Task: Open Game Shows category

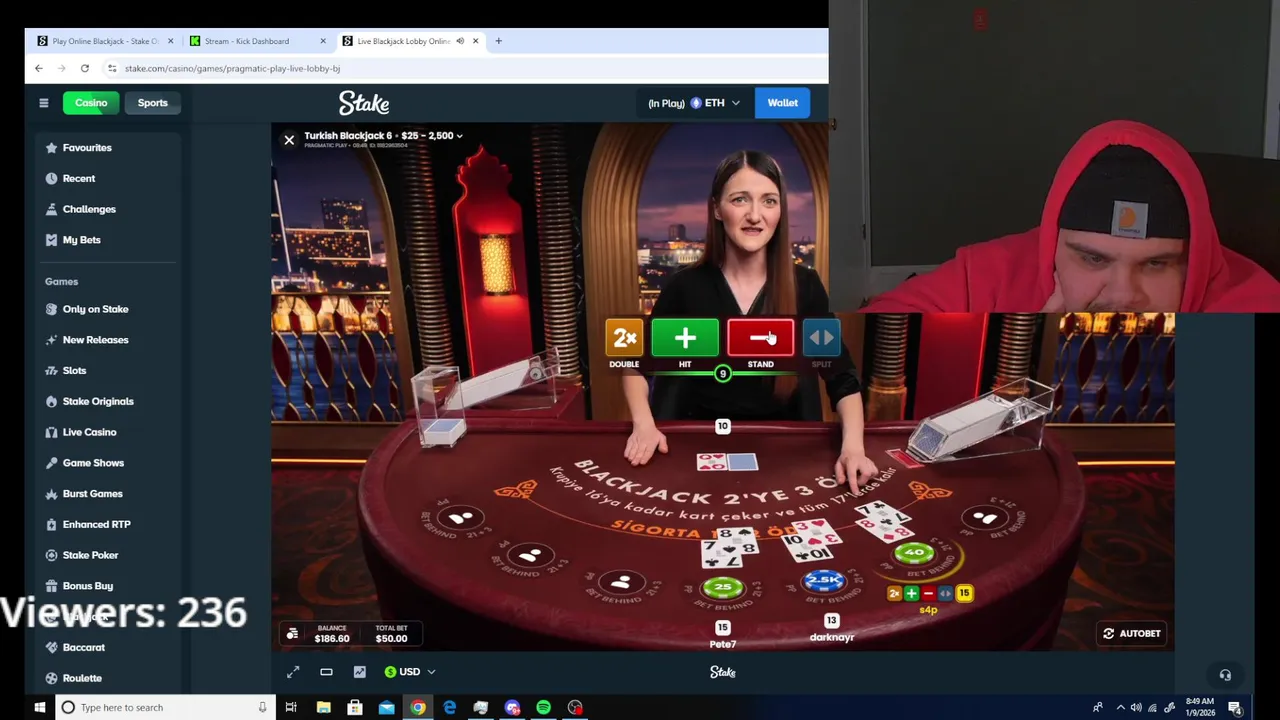Action: (93, 463)
